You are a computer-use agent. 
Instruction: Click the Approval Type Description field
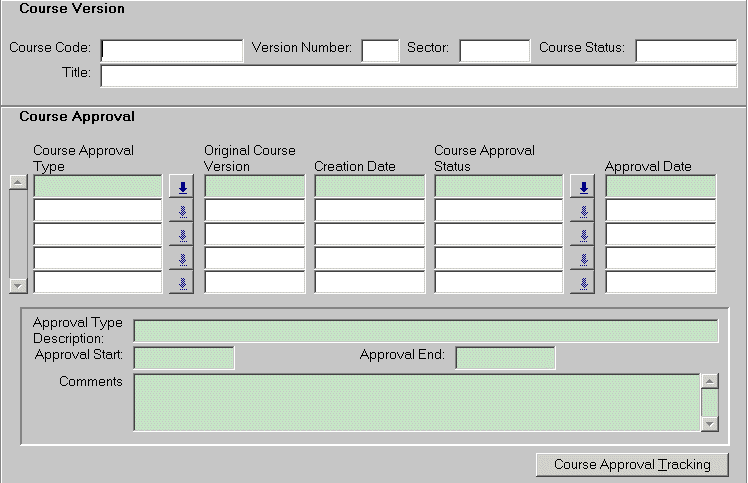point(425,331)
